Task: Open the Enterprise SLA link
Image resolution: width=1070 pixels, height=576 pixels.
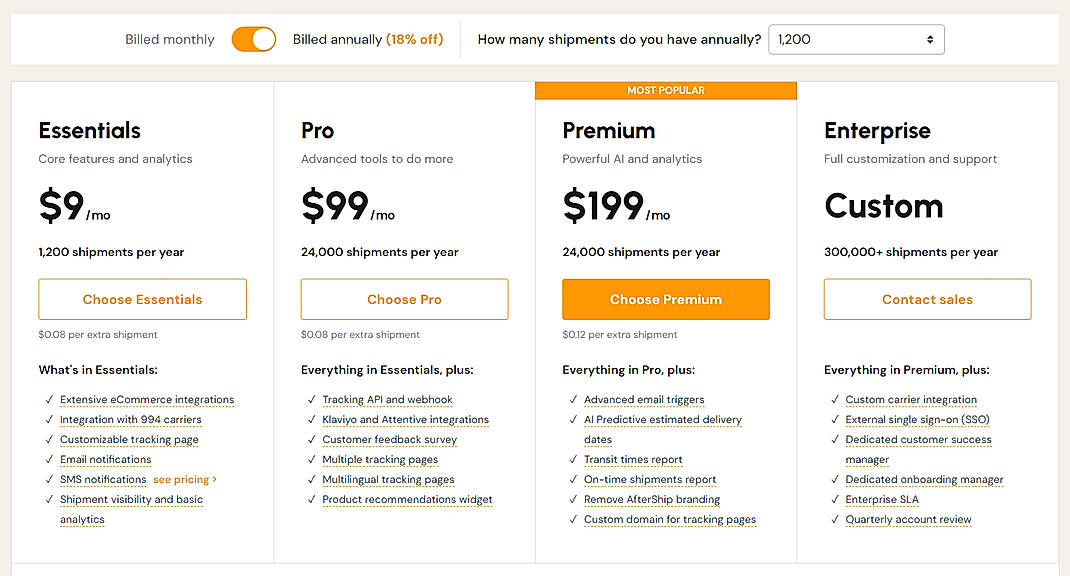Action: coord(882,499)
